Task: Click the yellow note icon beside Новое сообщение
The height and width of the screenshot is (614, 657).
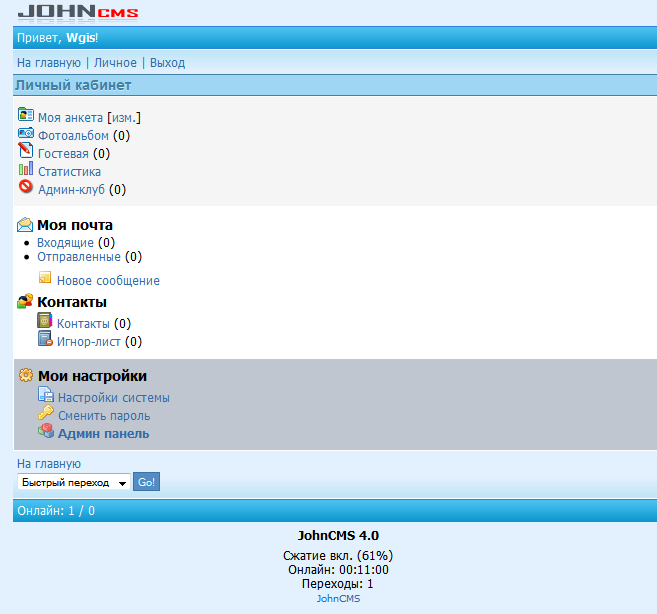Action: (45, 277)
